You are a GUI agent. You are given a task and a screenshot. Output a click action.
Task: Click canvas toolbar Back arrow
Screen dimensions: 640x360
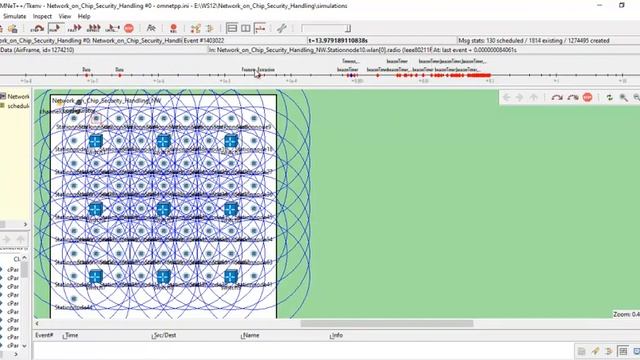(507, 98)
